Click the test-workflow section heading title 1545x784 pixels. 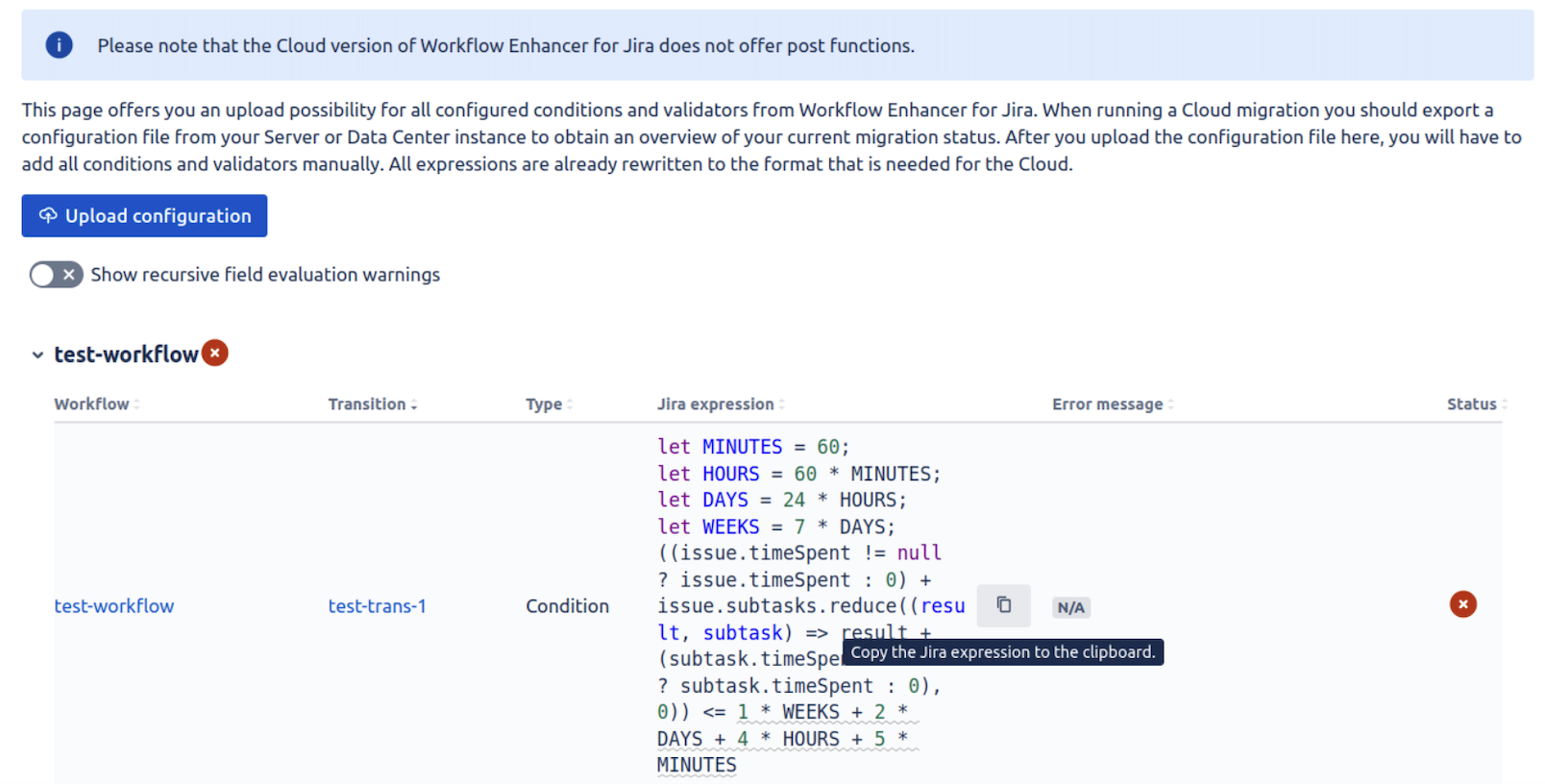tap(126, 355)
